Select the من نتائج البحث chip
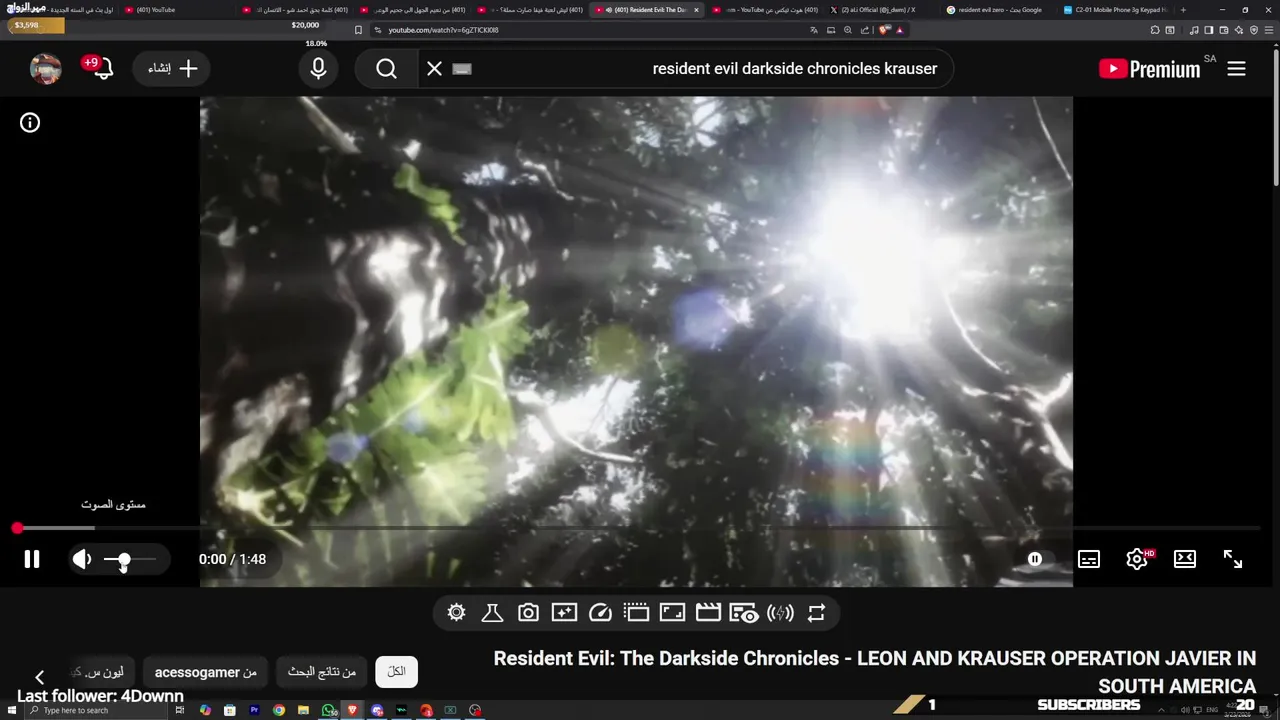Screen dimensions: 1280x720 point(322,672)
